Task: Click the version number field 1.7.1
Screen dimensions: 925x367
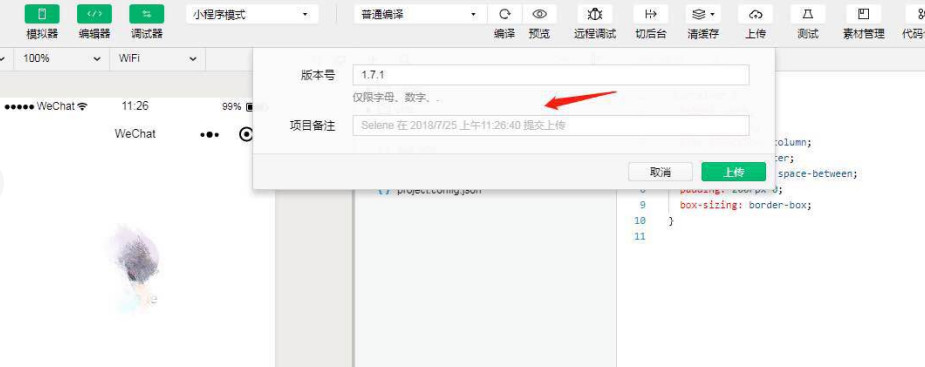Action: point(551,75)
